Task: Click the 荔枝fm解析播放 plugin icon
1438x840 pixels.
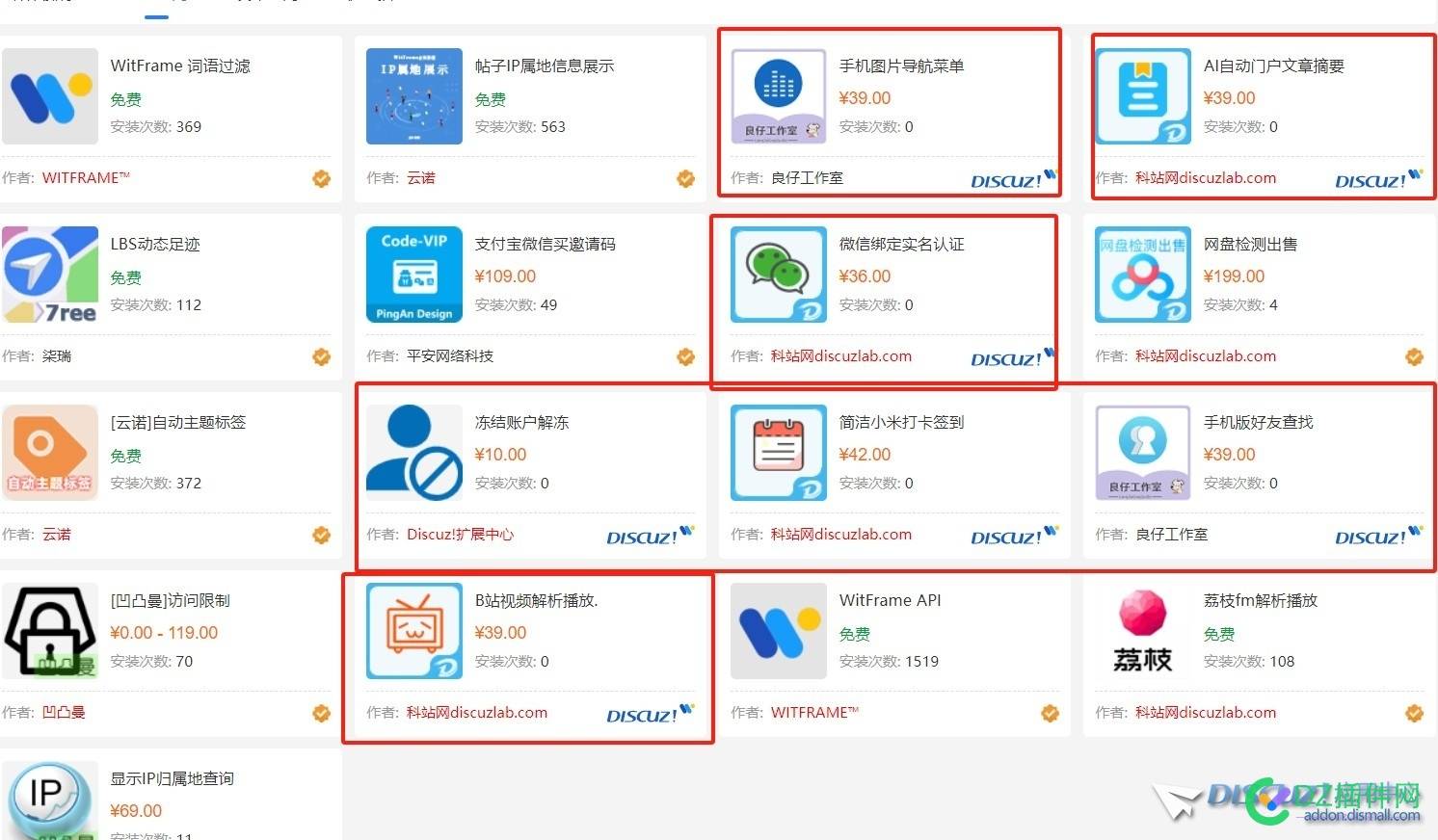Action: click(x=1143, y=631)
